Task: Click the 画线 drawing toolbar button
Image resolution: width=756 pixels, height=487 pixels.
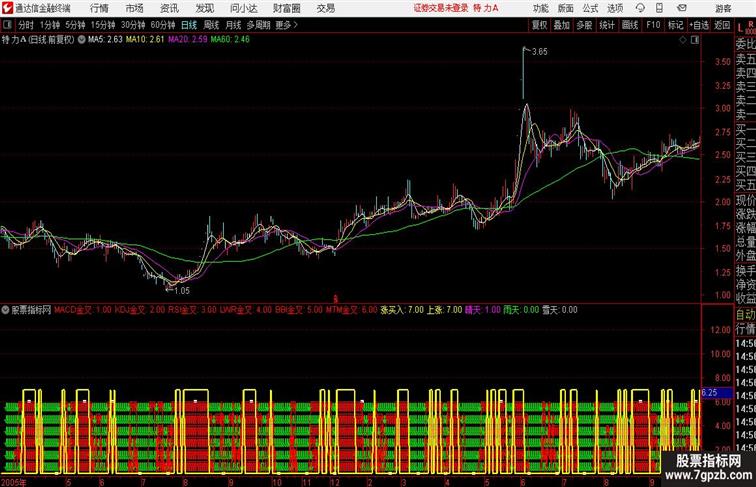Action: click(630, 25)
